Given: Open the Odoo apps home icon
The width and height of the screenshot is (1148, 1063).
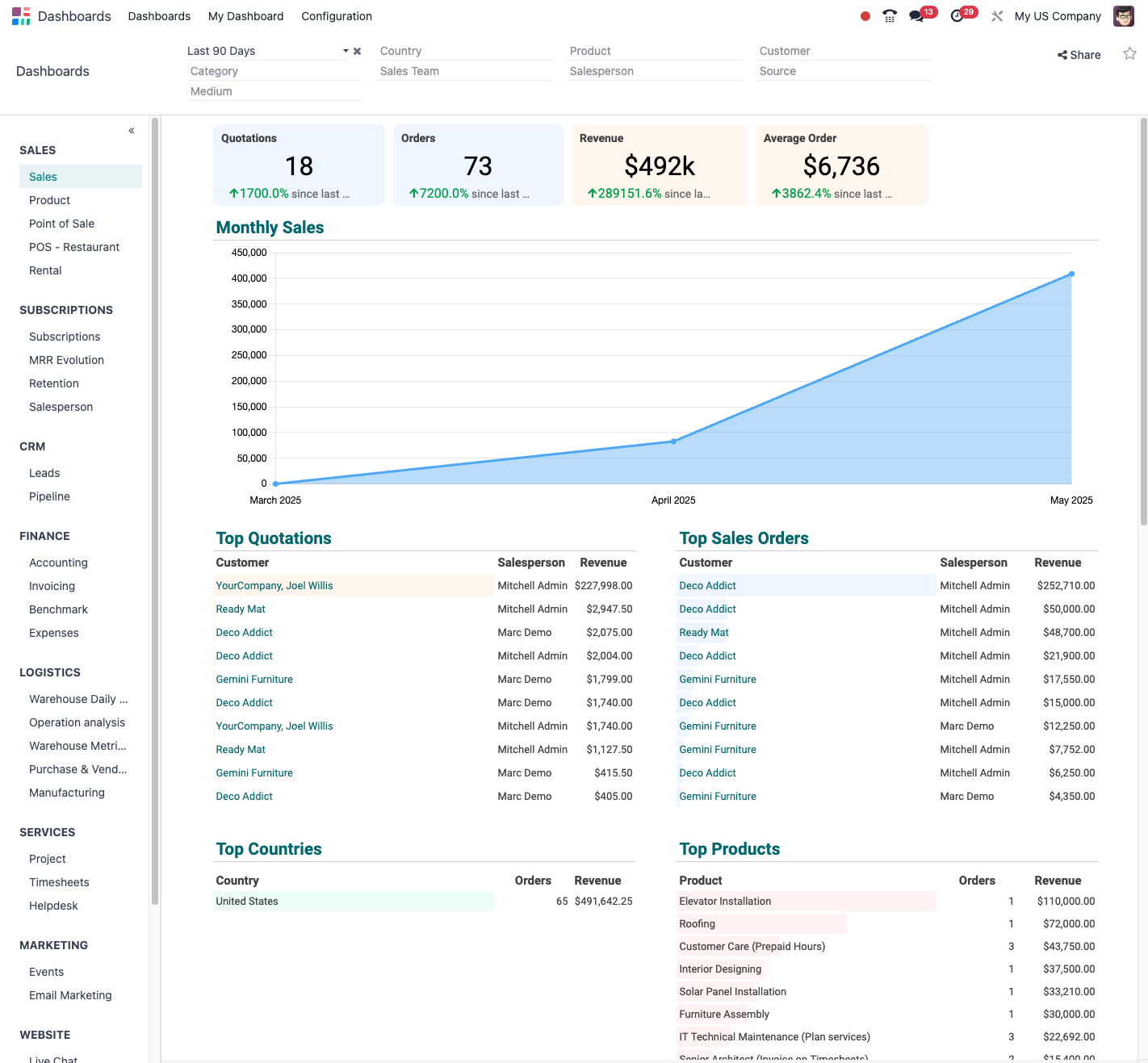Looking at the screenshot, I should coord(21,16).
